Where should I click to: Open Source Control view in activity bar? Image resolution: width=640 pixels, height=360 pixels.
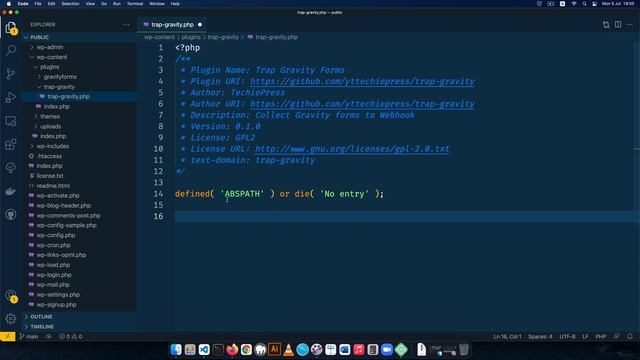[x=11, y=74]
